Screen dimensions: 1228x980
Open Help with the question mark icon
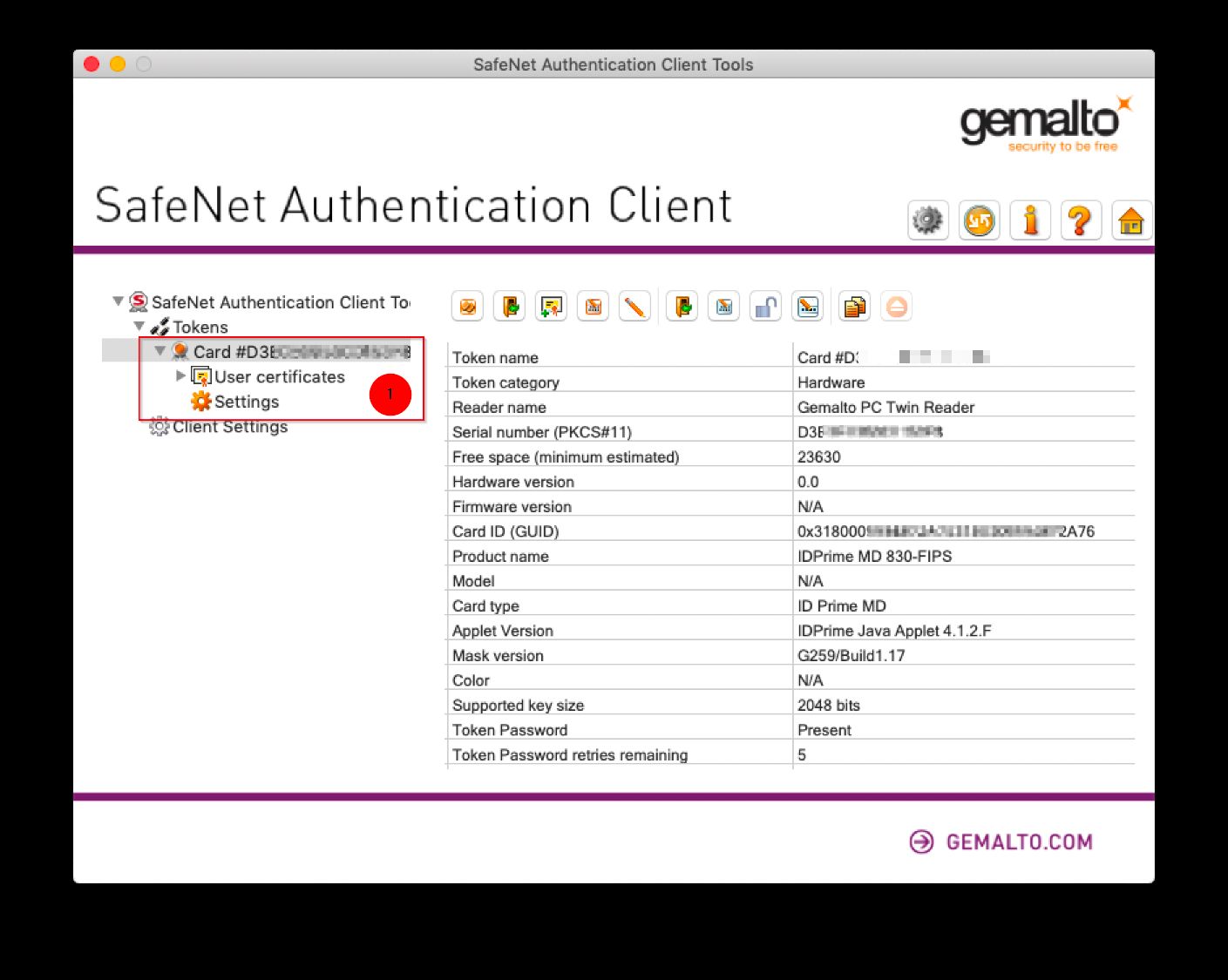point(1081,220)
